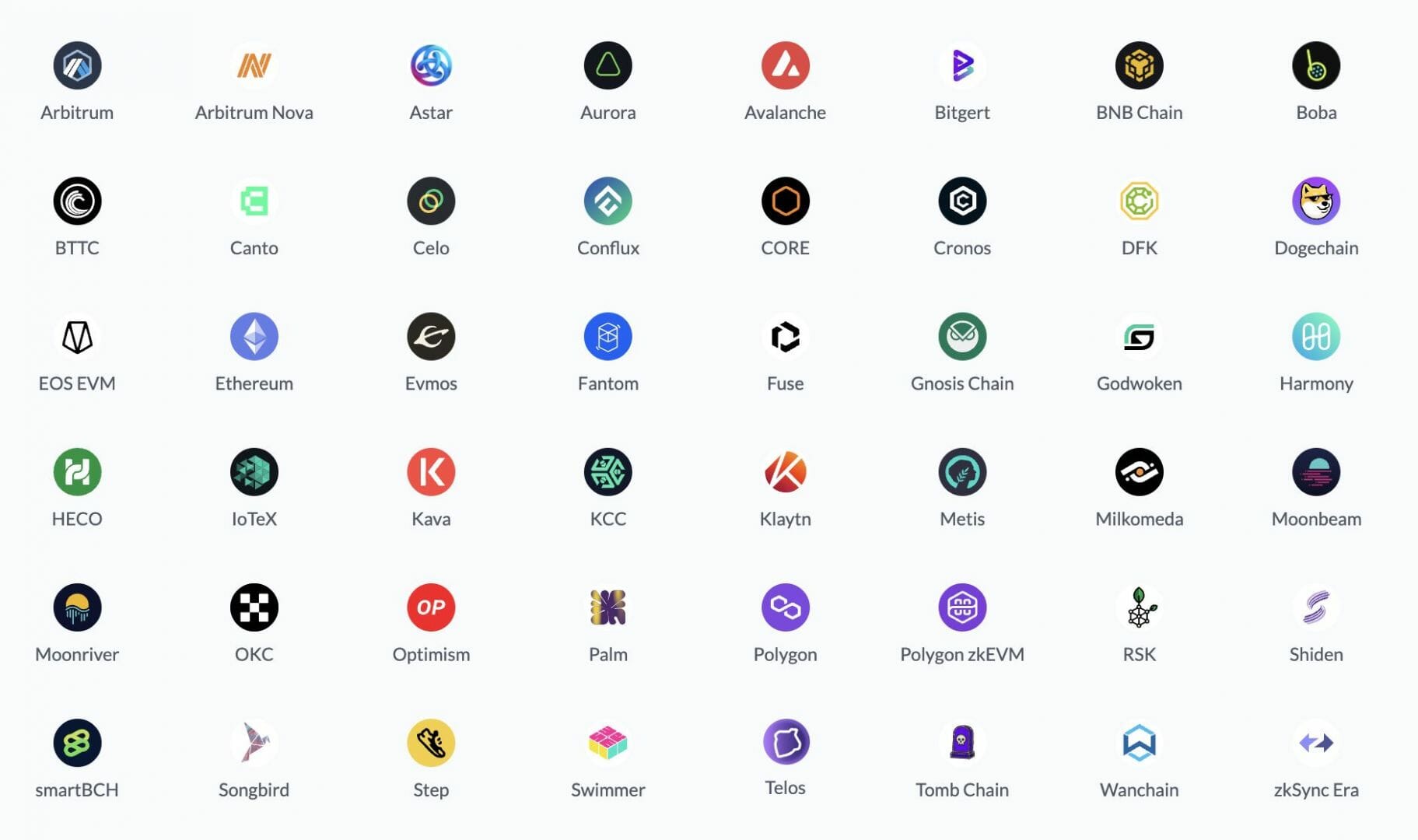Select the "Tomb Chain" text label
The width and height of the screenshot is (1418, 840).
[x=962, y=790]
